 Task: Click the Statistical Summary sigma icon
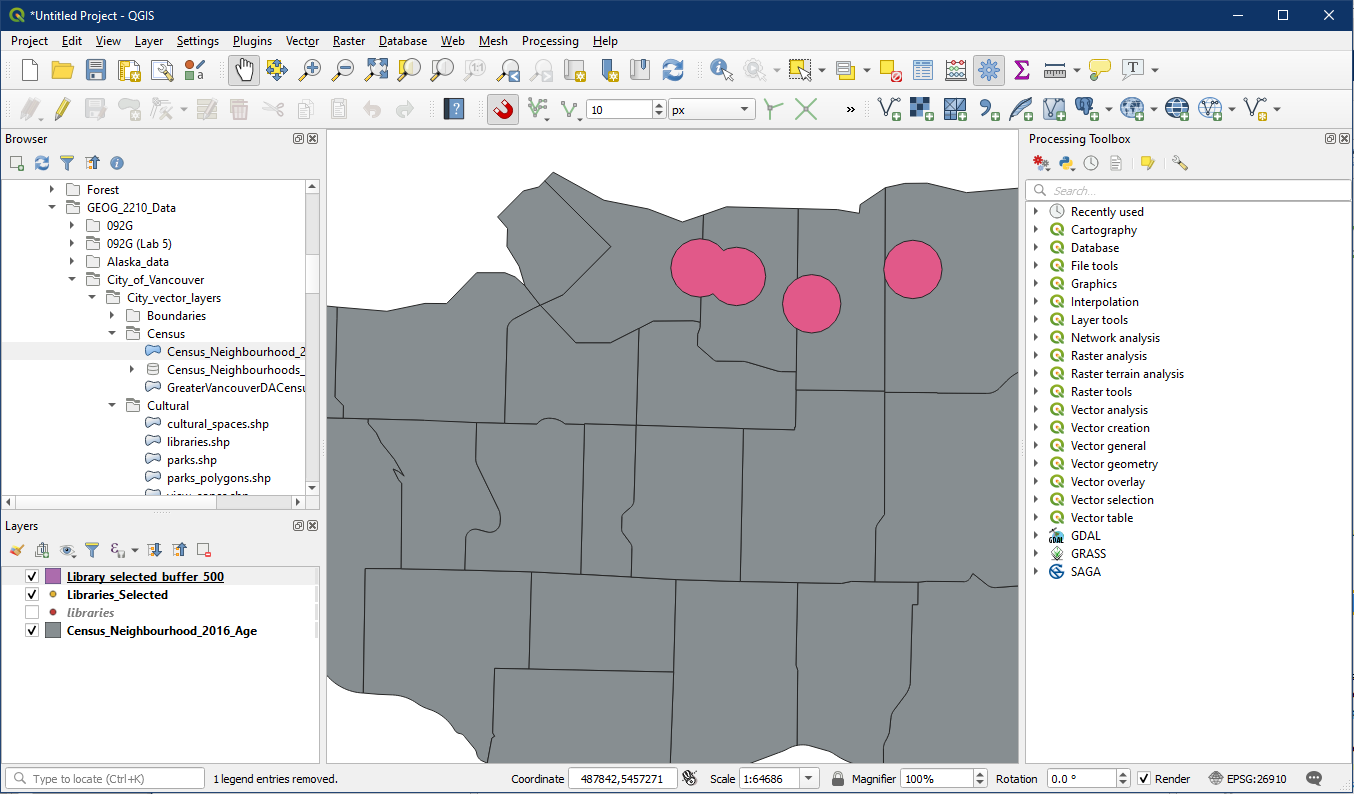coord(1021,70)
